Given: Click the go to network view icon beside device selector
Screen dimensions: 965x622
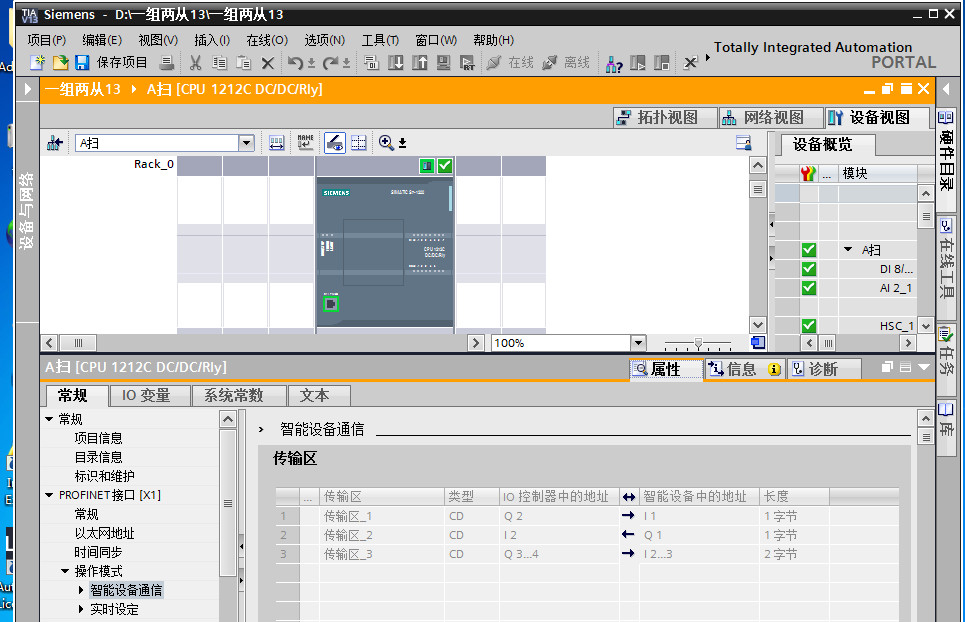Looking at the screenshot, I should pos(55,143).
